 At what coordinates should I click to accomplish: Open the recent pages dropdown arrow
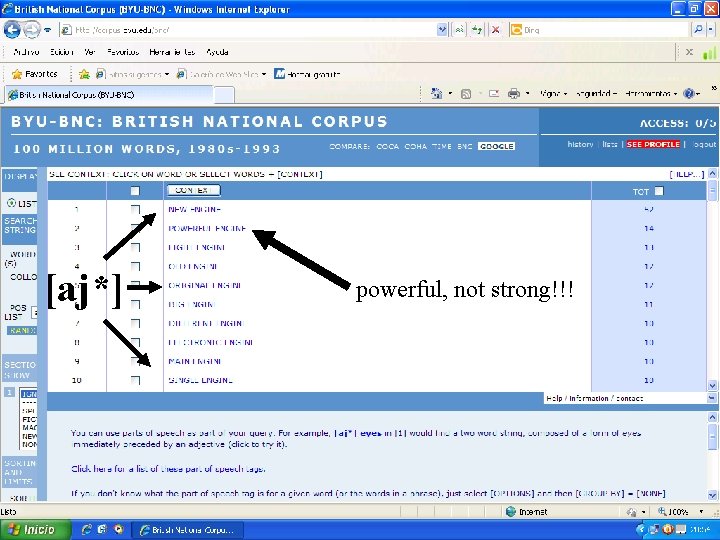point(48,30)
